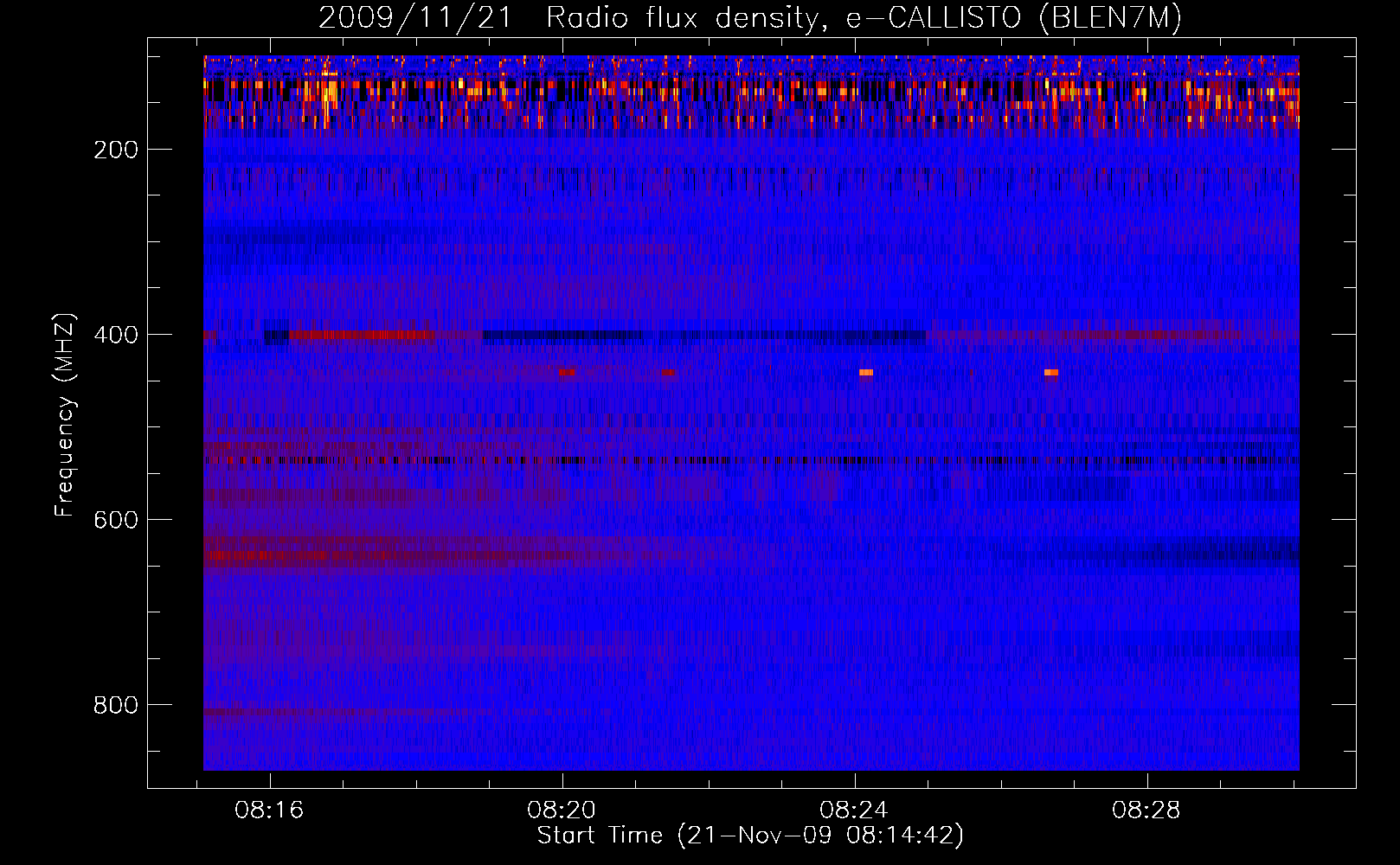The image size is (1400, 865).
Task: Click the '08:20' time tick label
Action: coord(562,811)
